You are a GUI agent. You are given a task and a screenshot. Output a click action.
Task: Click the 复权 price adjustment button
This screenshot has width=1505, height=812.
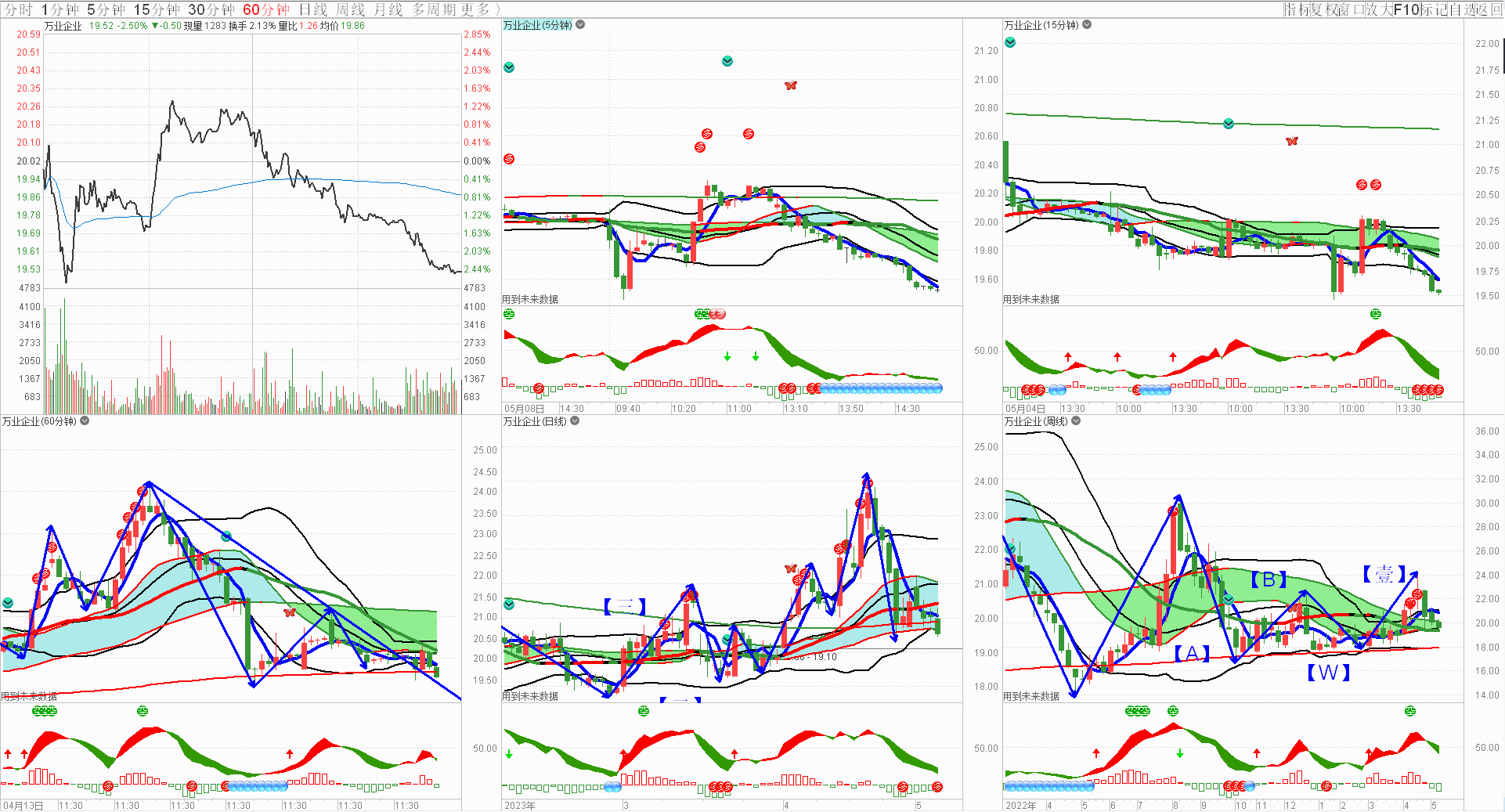point(1324,9)
